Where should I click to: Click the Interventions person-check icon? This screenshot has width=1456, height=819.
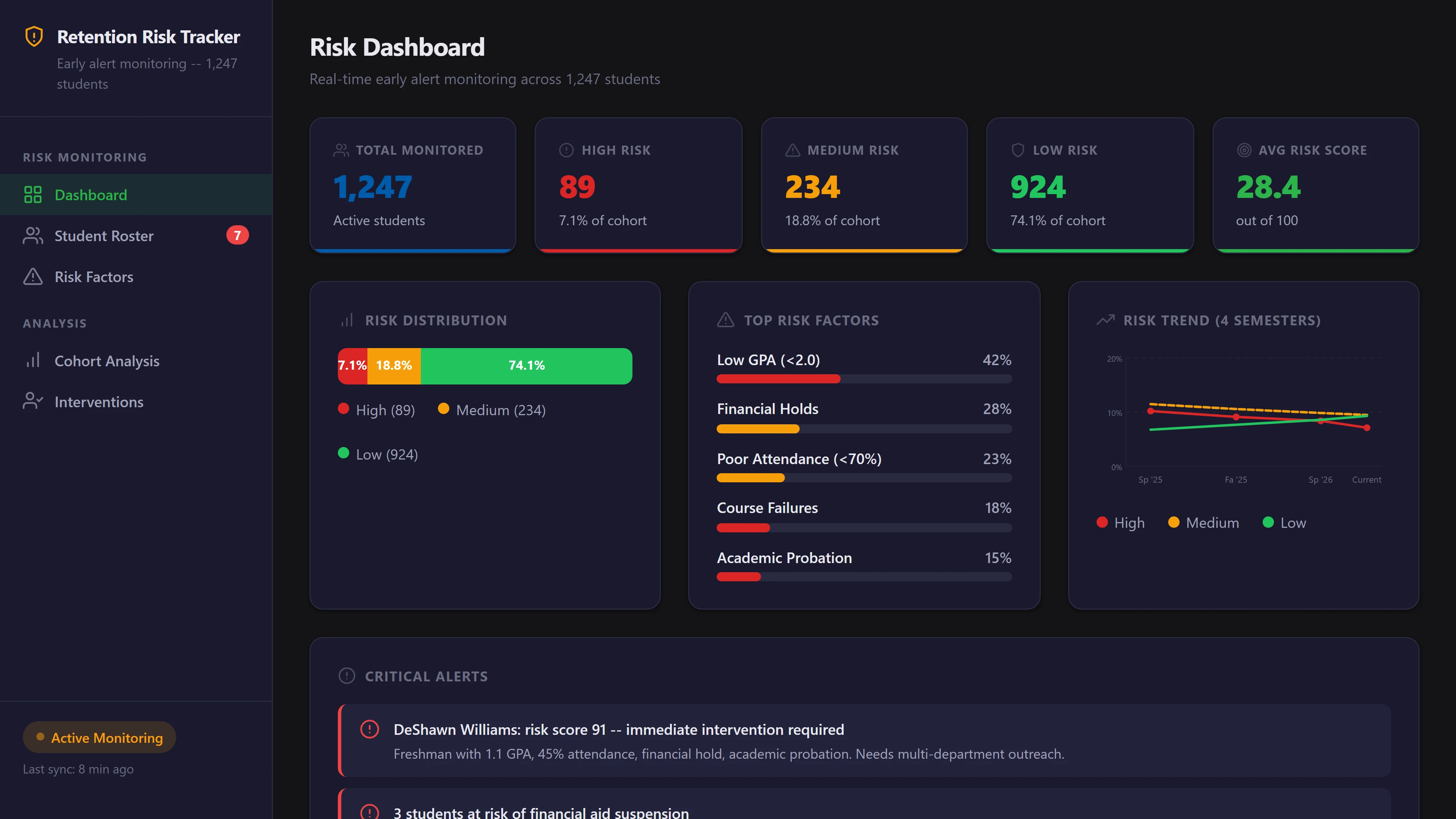[x=33, y=401]
